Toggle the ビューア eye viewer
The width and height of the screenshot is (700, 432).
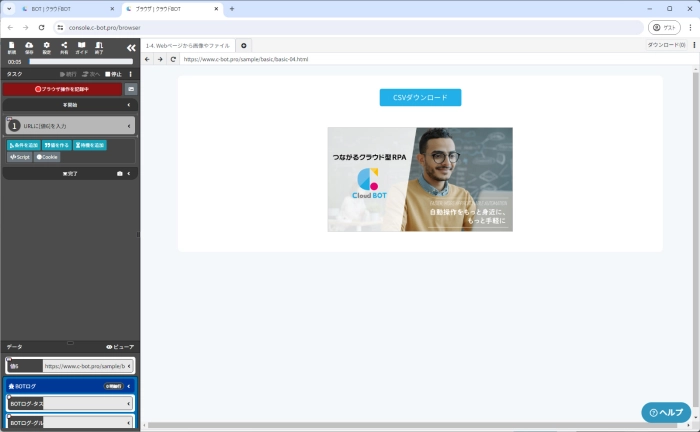click(x=119, y=346)
